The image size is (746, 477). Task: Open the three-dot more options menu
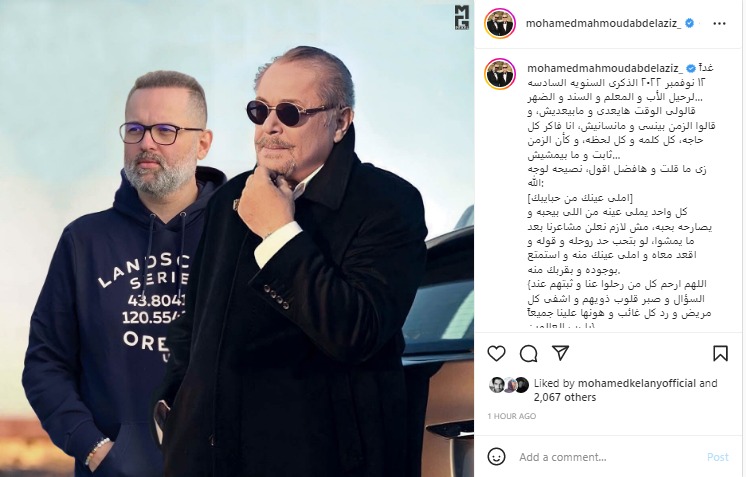click(x=719, y=23)
